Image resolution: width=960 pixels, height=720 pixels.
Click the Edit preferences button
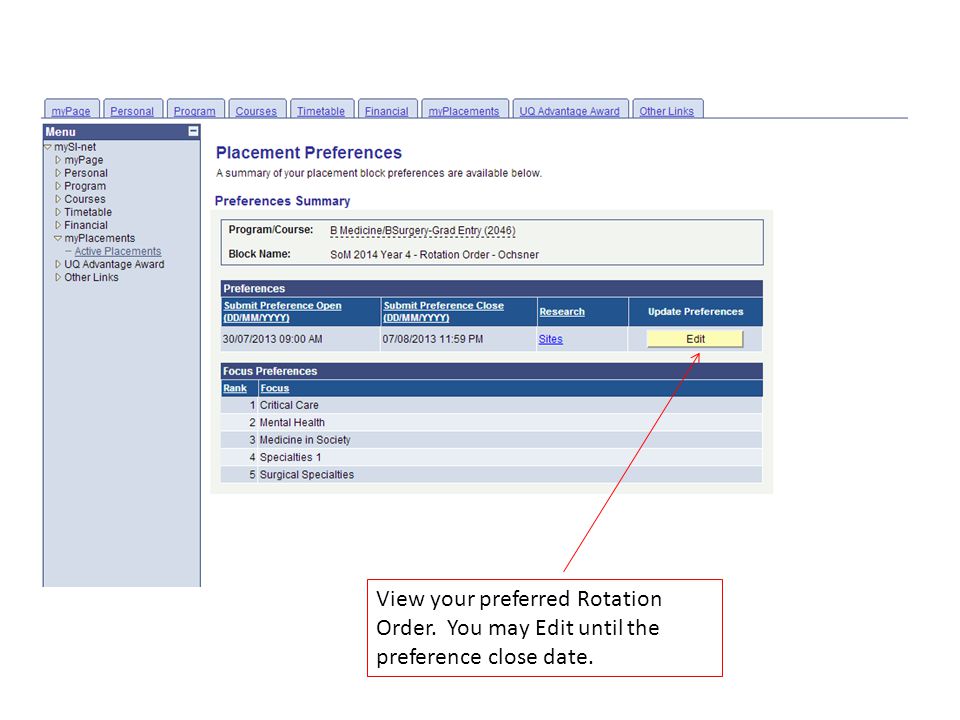point(696,339)
